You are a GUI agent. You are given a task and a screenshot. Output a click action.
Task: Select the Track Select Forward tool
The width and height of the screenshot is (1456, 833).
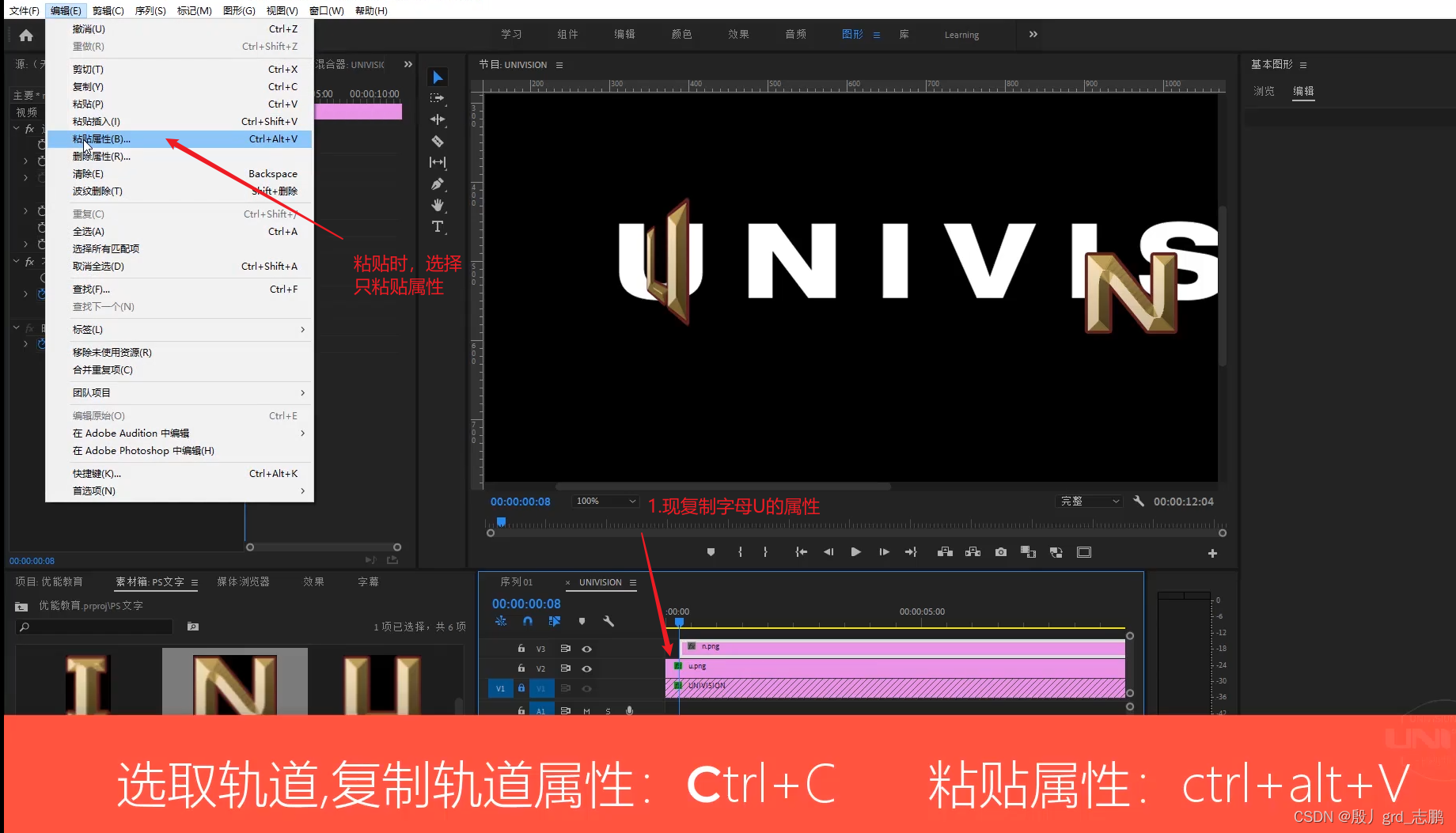(x=438, y=98)
